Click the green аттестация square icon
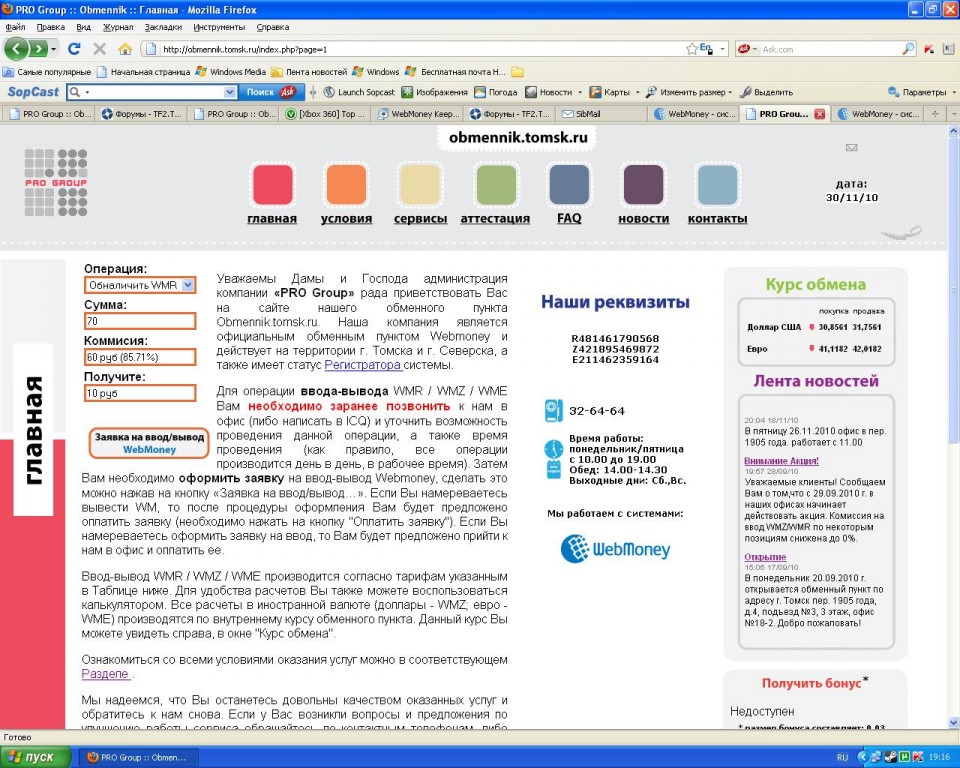 click(495, 184)
